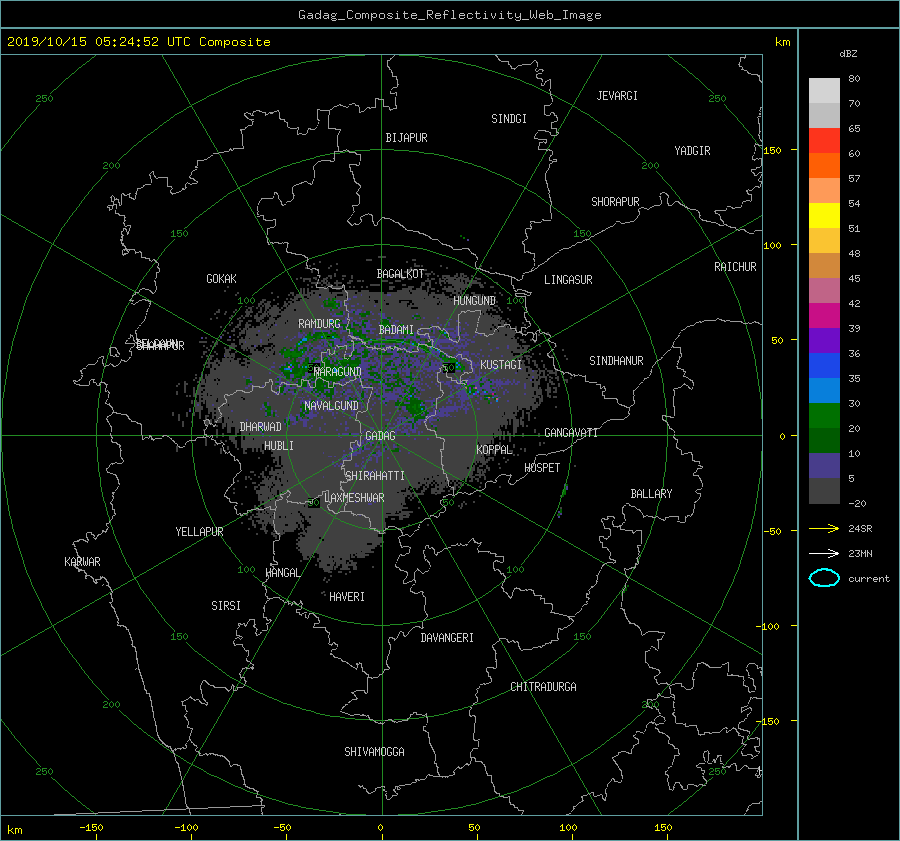900x841 pixels.
Task: Pick the green 20-30 dBZ color swatch
Action: [824, 415]
